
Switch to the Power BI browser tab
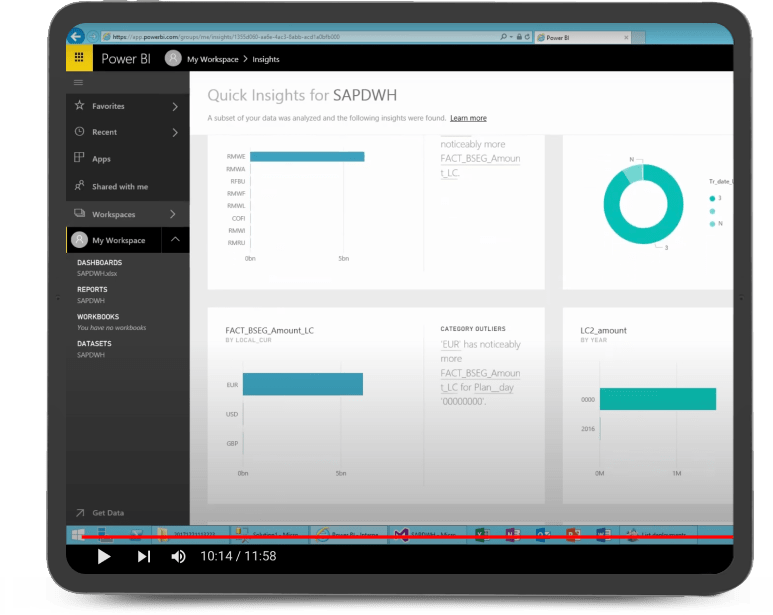(x=583, y=37)
